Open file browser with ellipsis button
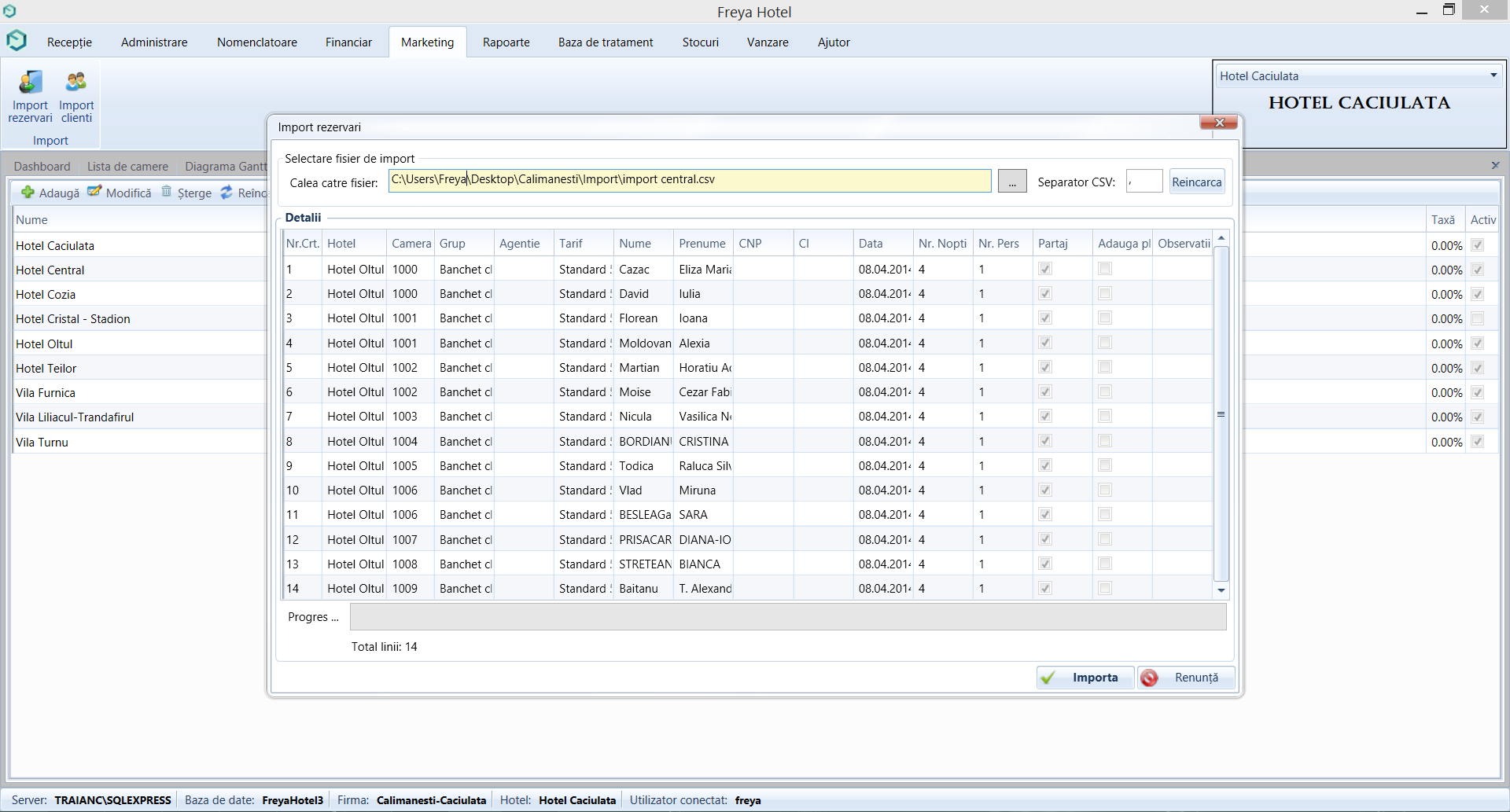This screenshot has height=812, width=1510. (1012, 182)
